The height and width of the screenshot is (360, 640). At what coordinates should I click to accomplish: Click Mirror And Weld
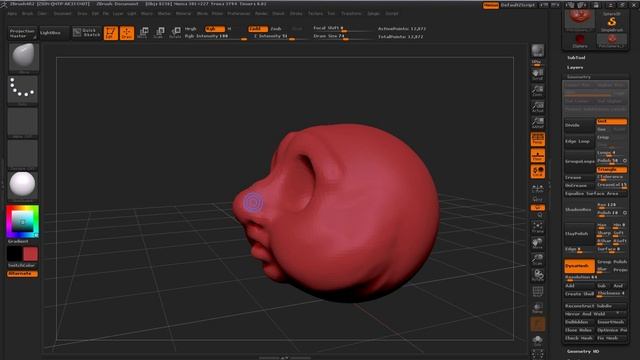[x=596, y=314]
